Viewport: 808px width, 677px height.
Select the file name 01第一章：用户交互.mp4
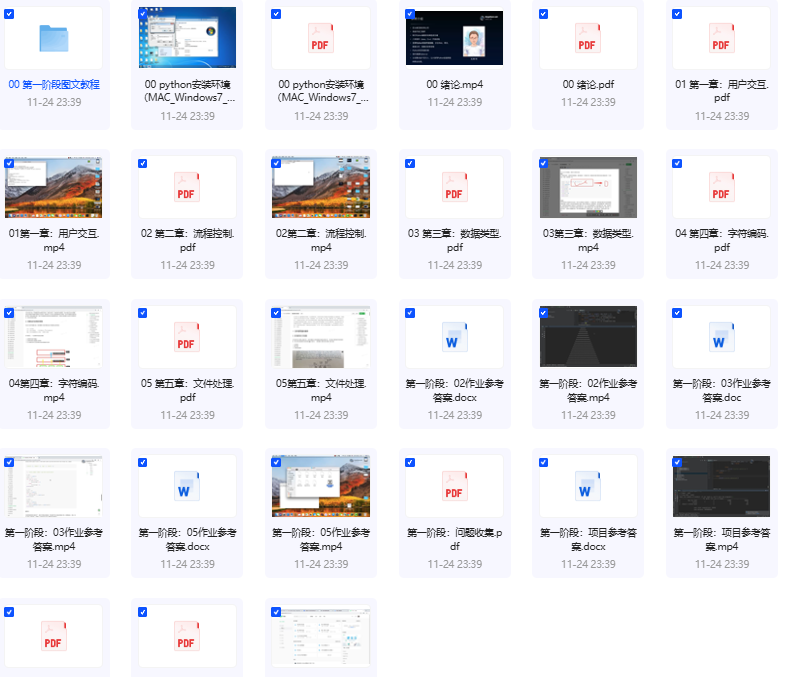pyautogui.click(x=54, y=240)
